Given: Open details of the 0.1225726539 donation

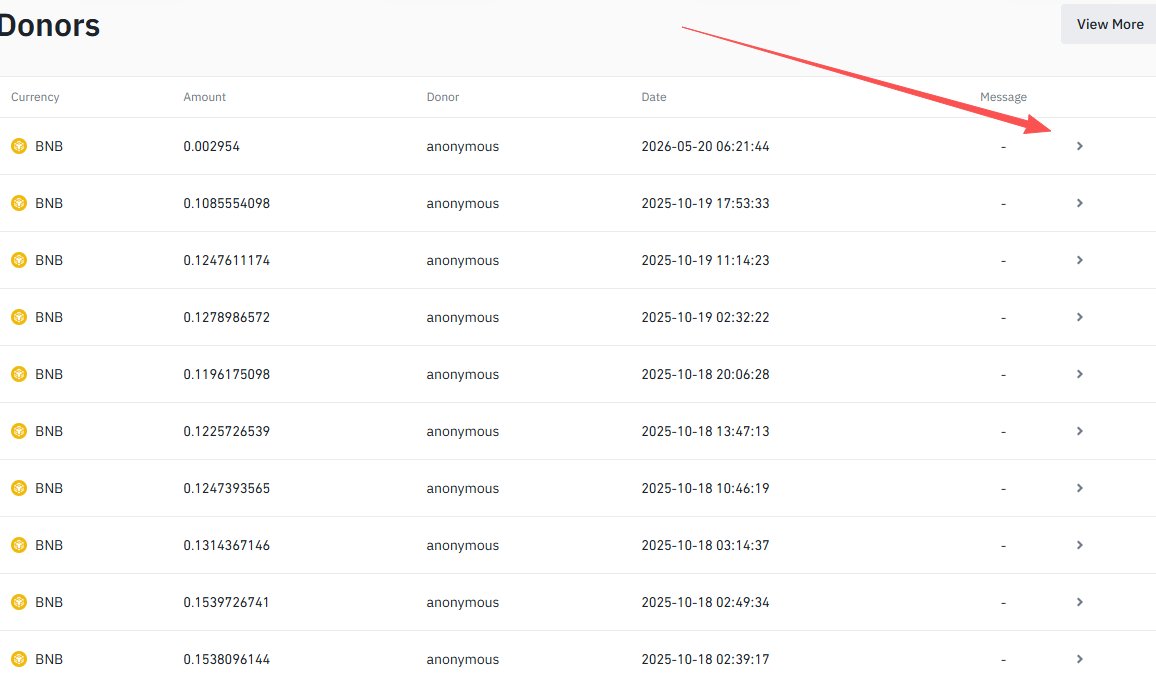Looking at the screenshot, I should (1079, 431).
